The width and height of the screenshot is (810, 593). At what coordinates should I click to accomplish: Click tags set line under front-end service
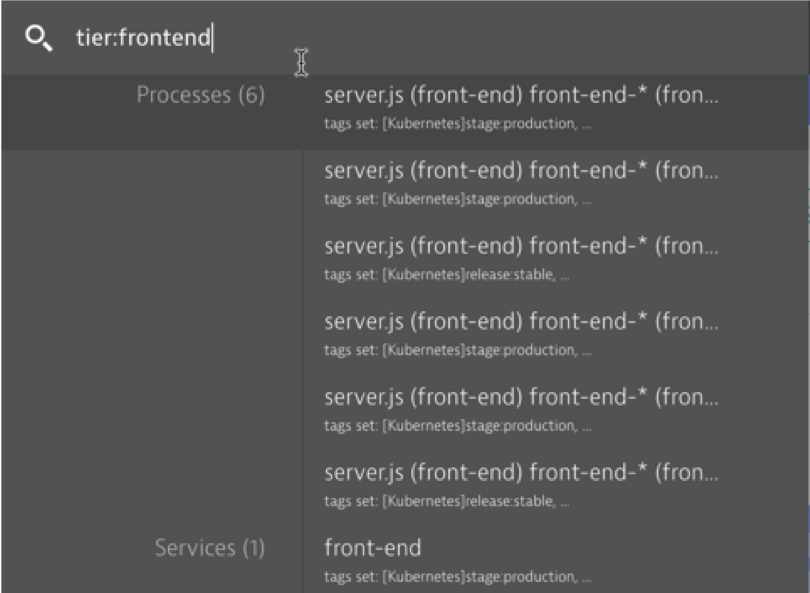tap(458, 576)
